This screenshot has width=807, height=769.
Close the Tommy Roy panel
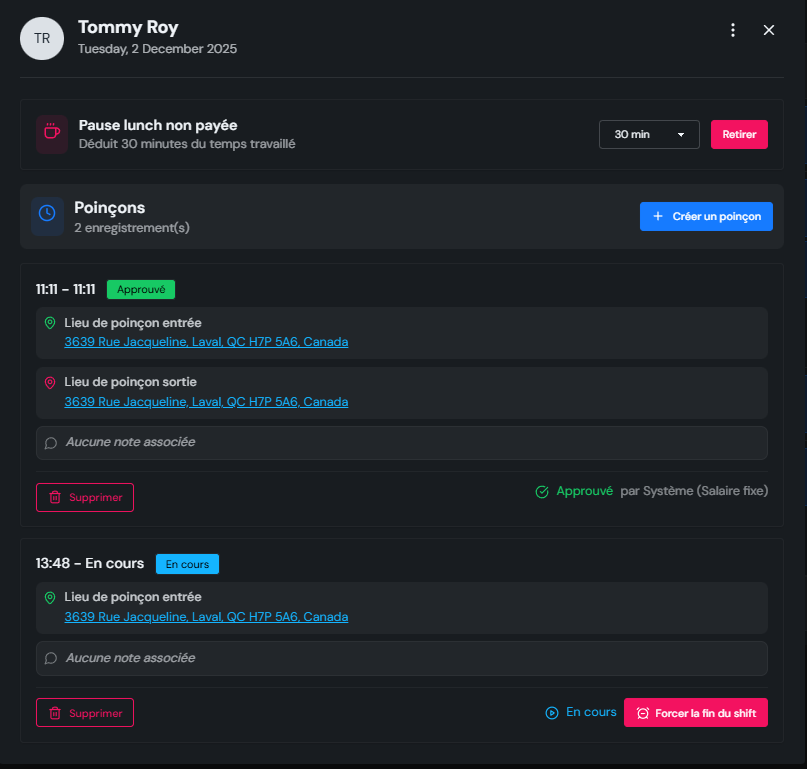pos(769,30)
